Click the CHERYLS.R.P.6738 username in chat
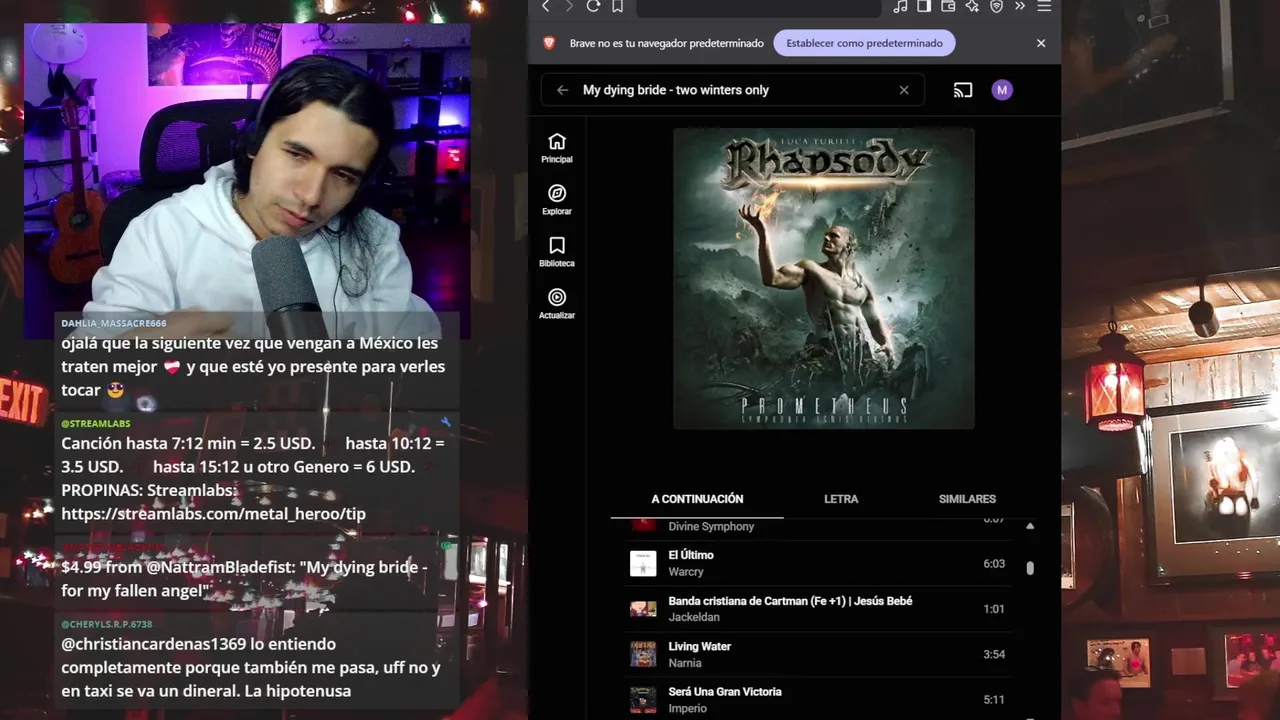Screen dimensions: 1280x720 tap(107, 624)
